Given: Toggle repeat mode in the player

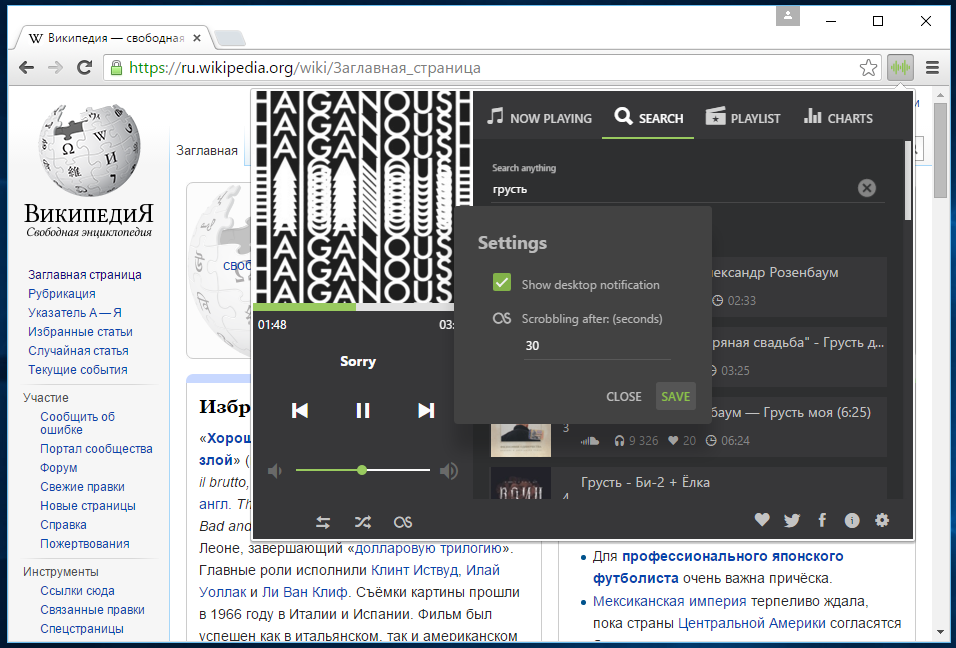Looking at the screenshot, I should 323,522.
